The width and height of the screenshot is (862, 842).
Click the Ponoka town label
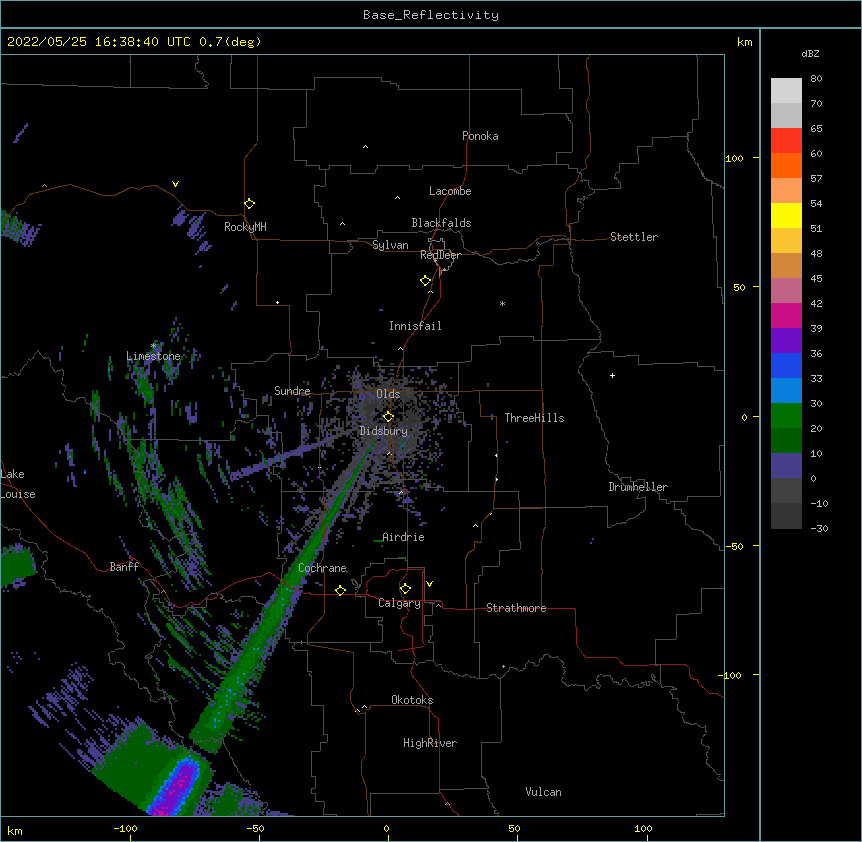coord(480,136)
